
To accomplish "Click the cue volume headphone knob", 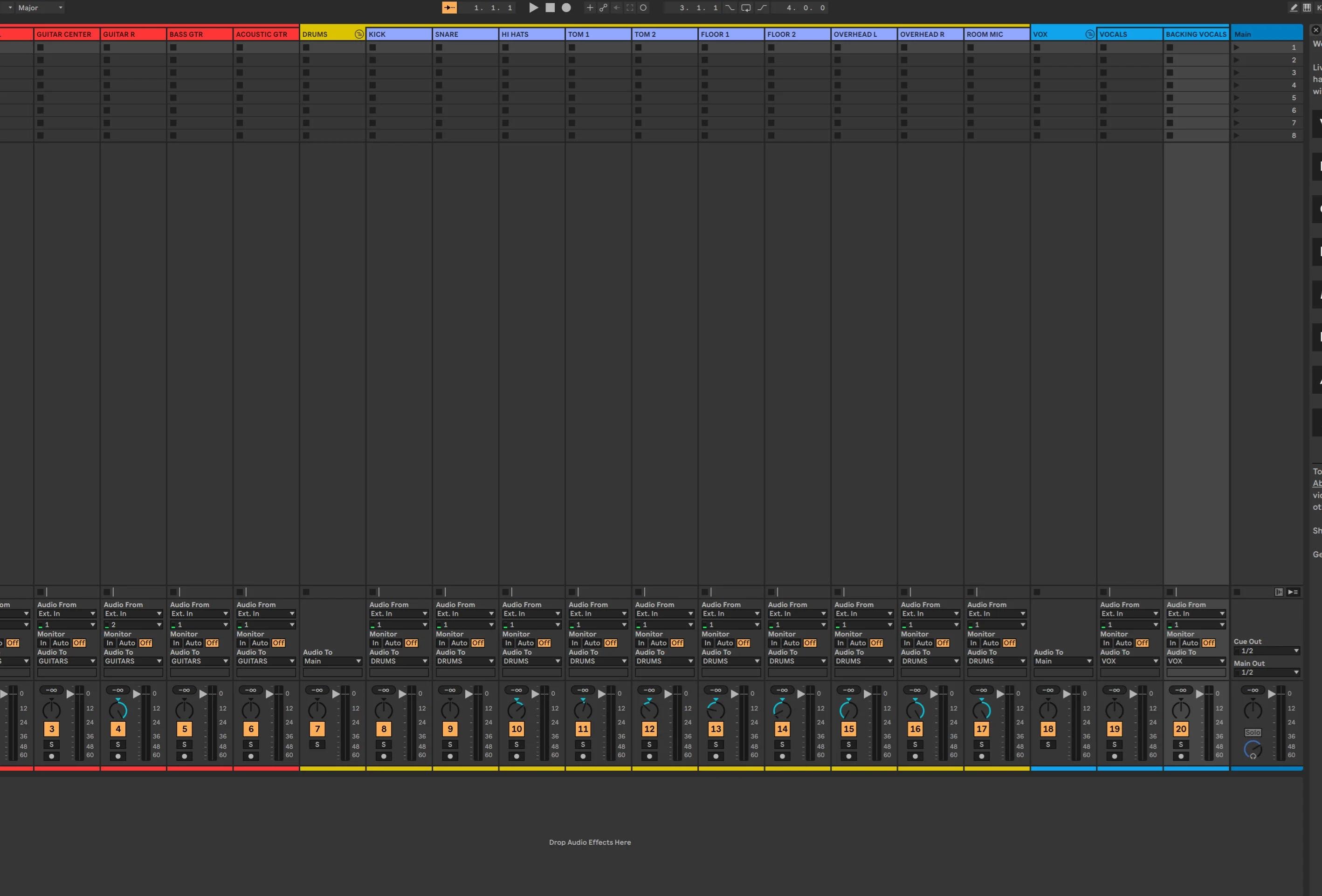I will tap(1253, 750).
